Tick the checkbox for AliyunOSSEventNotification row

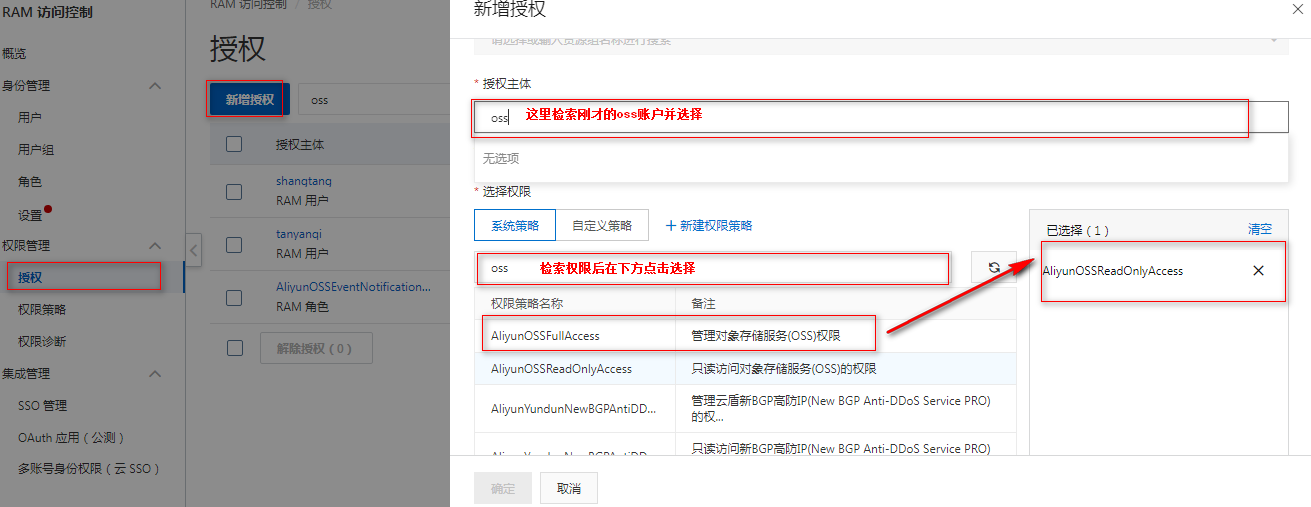234,297
